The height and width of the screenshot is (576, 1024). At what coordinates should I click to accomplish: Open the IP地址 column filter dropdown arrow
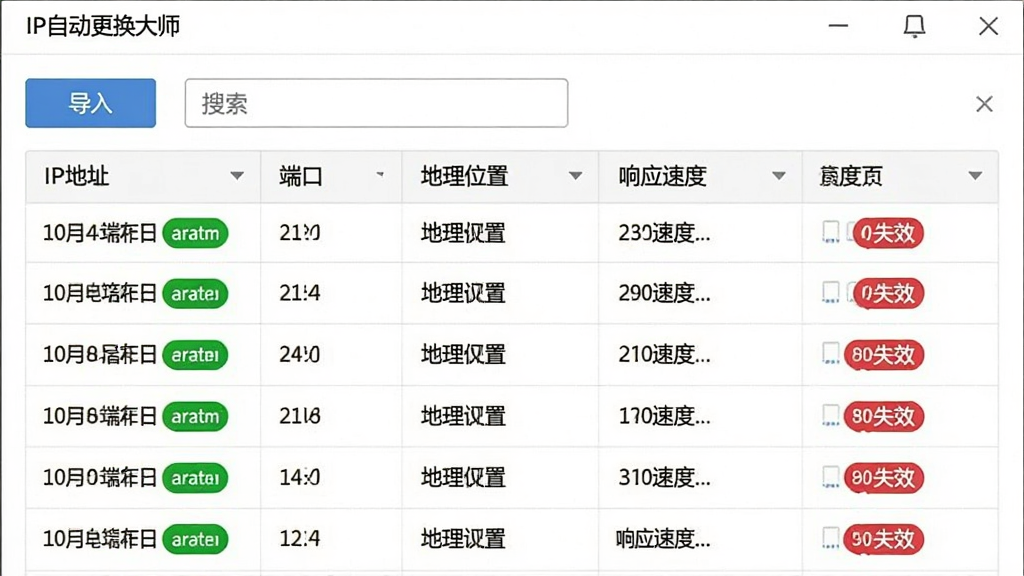click(x=237, y=176)
